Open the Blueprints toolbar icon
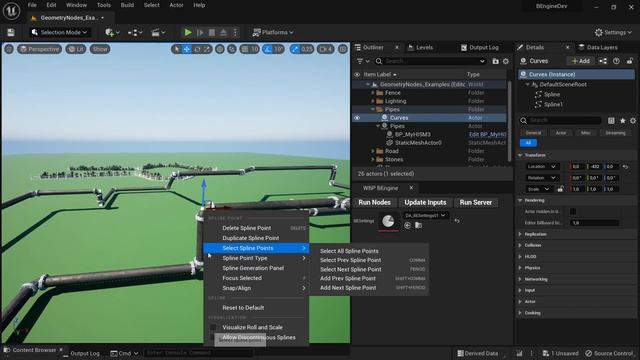Image resolution: width=640 pixels, height=360 pixels. click(135, 32)
